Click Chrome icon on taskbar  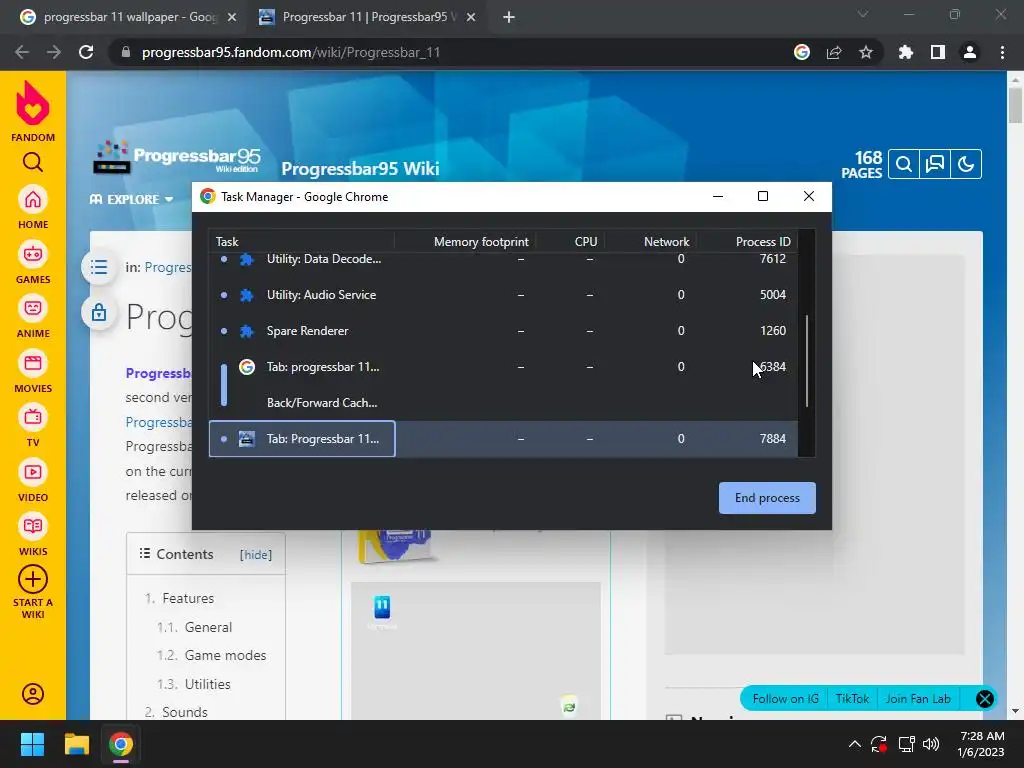pos(121,744)
